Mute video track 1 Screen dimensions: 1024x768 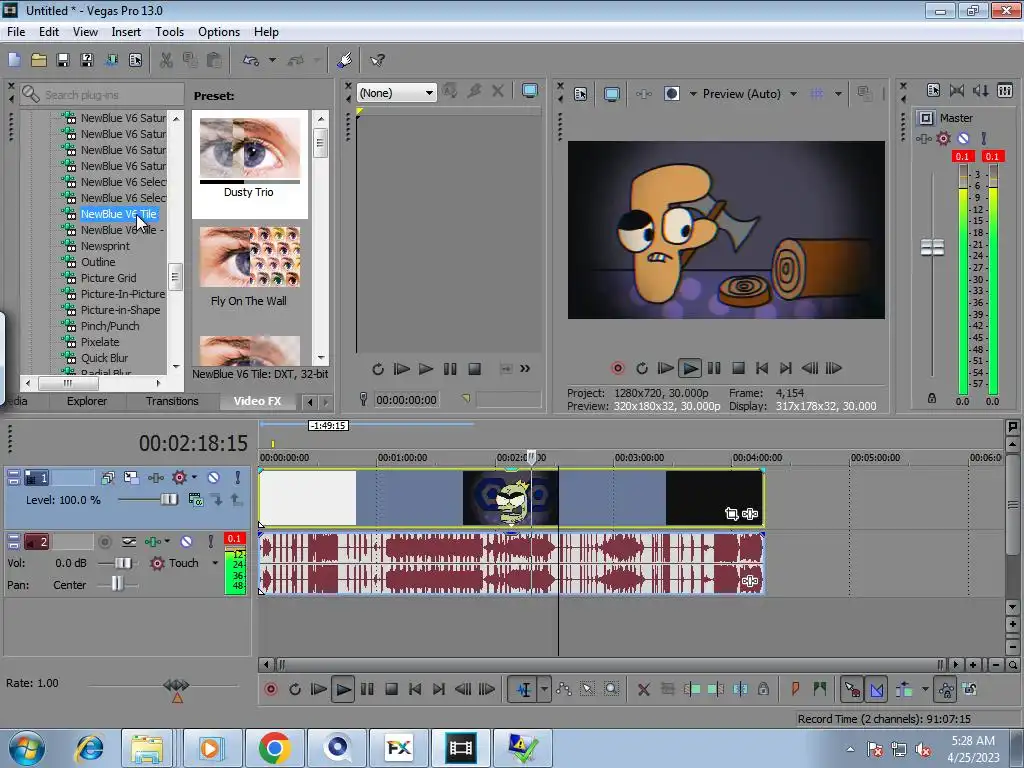(213, 477)
